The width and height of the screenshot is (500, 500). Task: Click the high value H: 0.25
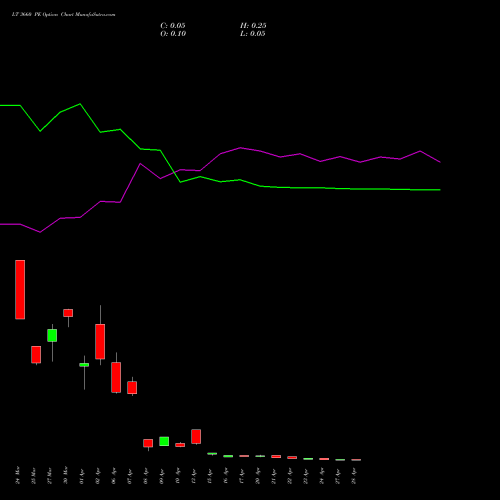tap(253, 26)
